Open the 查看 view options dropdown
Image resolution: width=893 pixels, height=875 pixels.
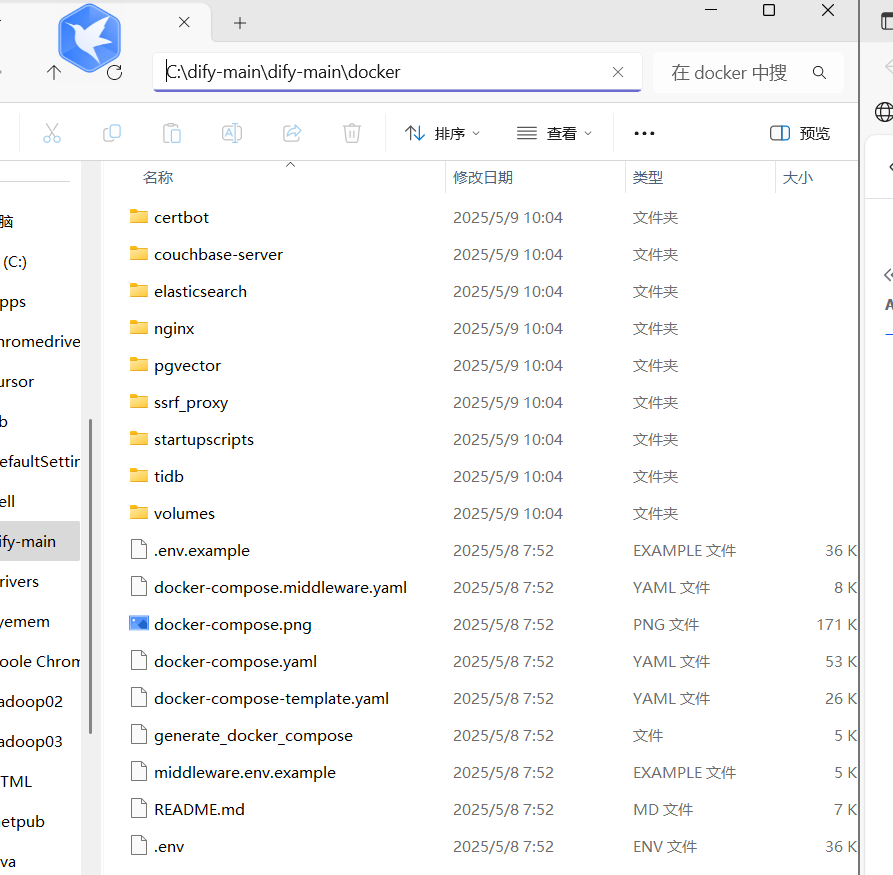tap(554, 133)
